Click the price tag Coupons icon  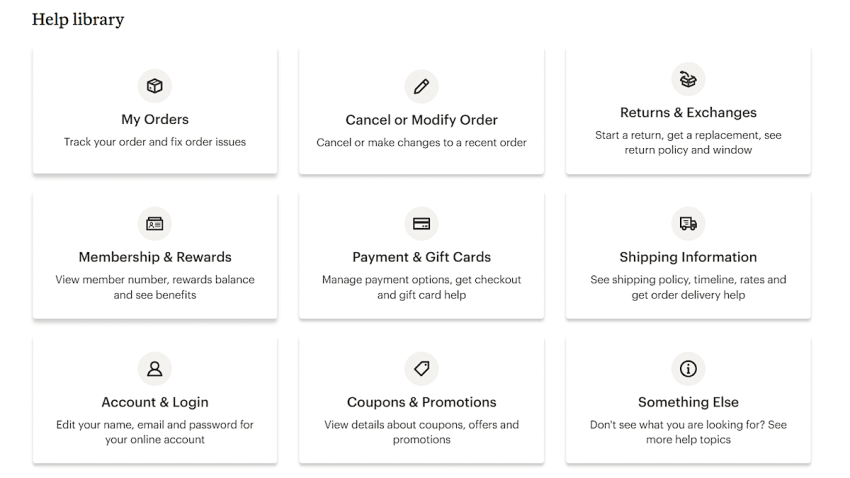point(421,369)
